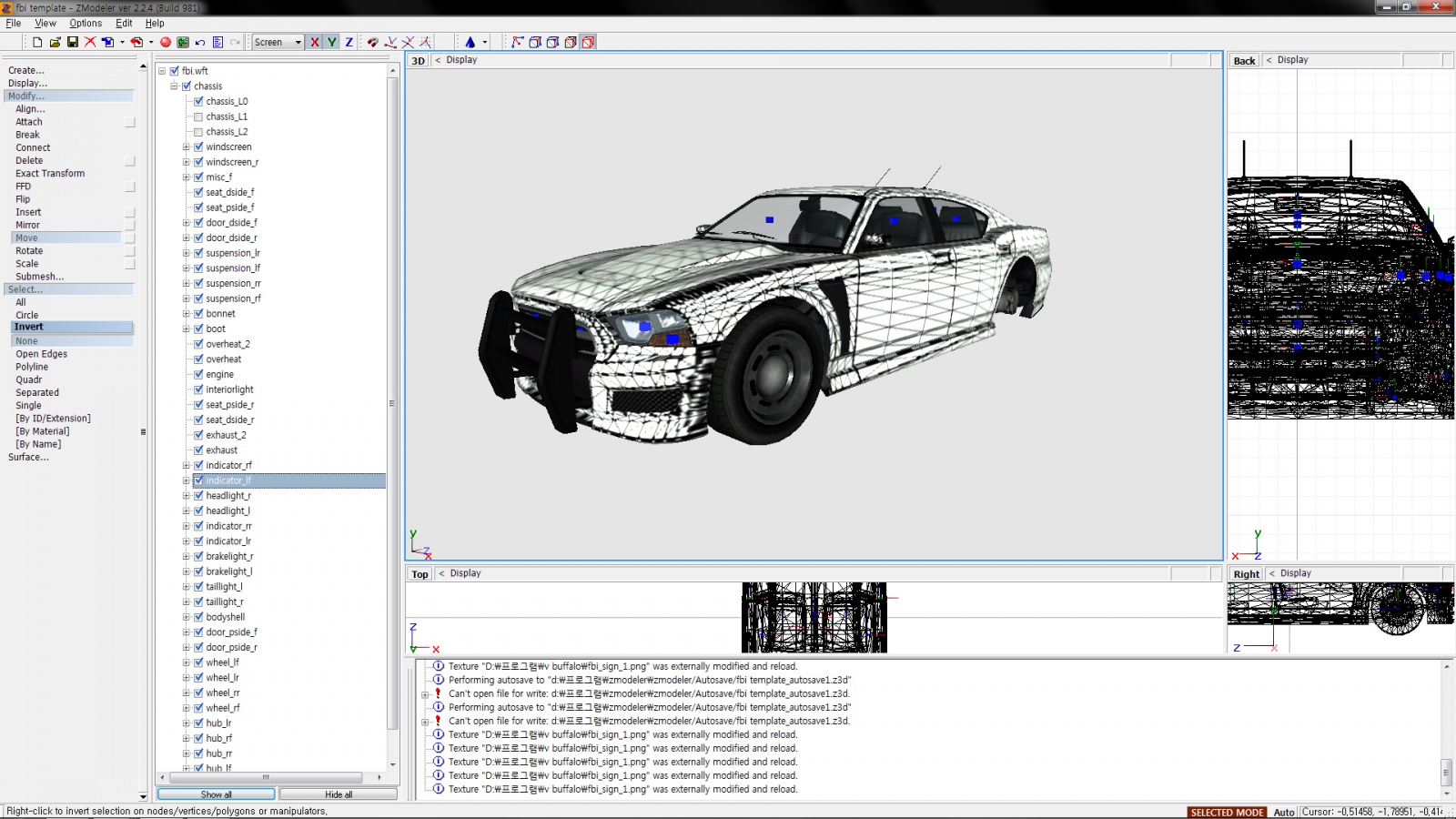Select the Rotate tool in Modify list
The width and height of the screenshot is (1456, 819).
(29, 251)
